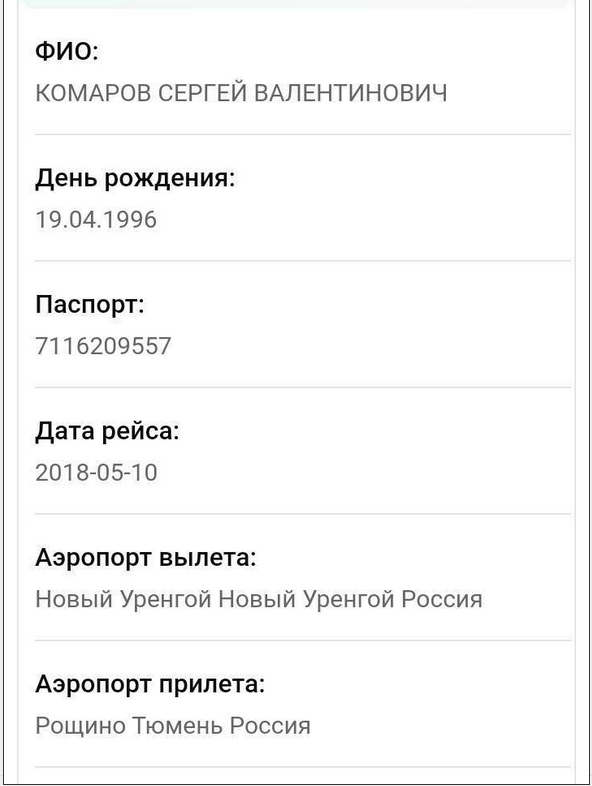Click the first name СЕРГЕЙ
592x786 pixels.
203,93
